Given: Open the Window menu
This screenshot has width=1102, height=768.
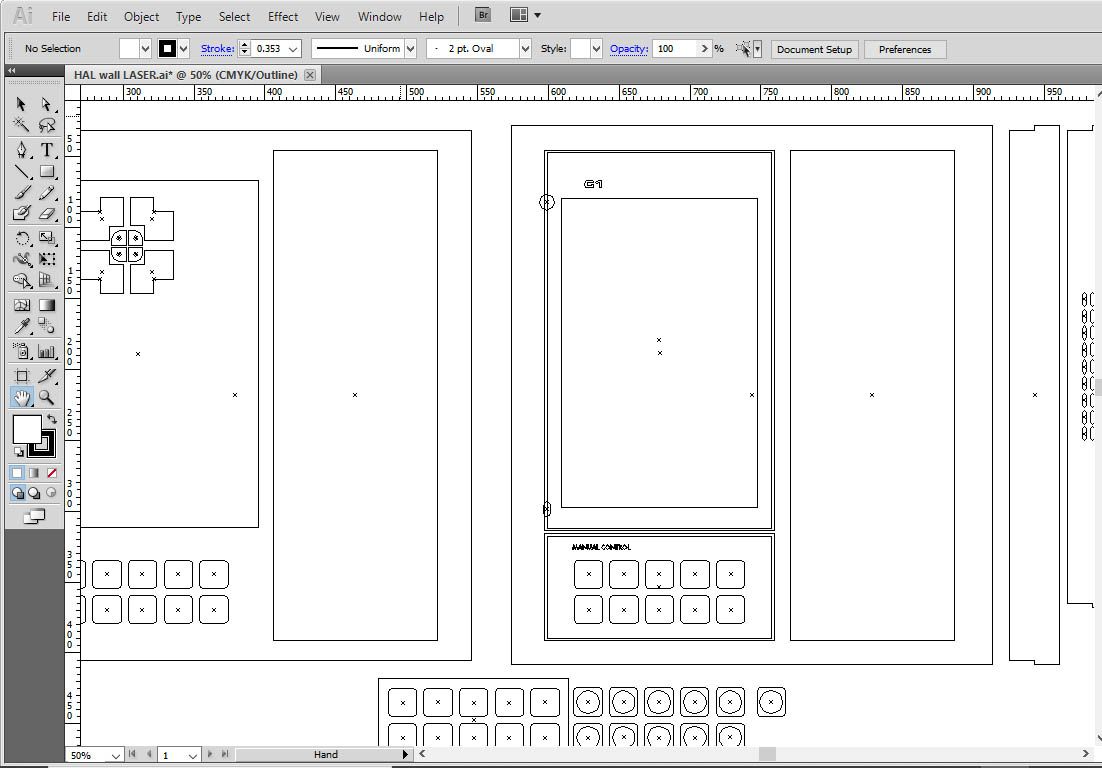Looking at the screenshot, I should (x=380, y=16).
